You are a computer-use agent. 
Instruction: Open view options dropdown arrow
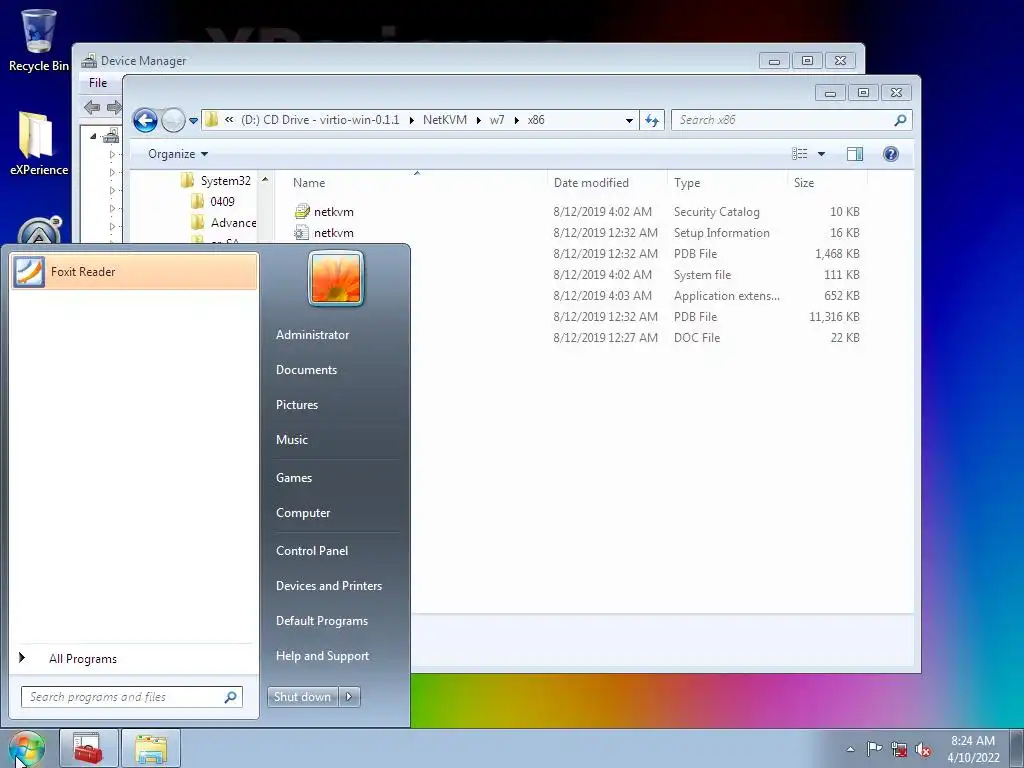[822, 154]
